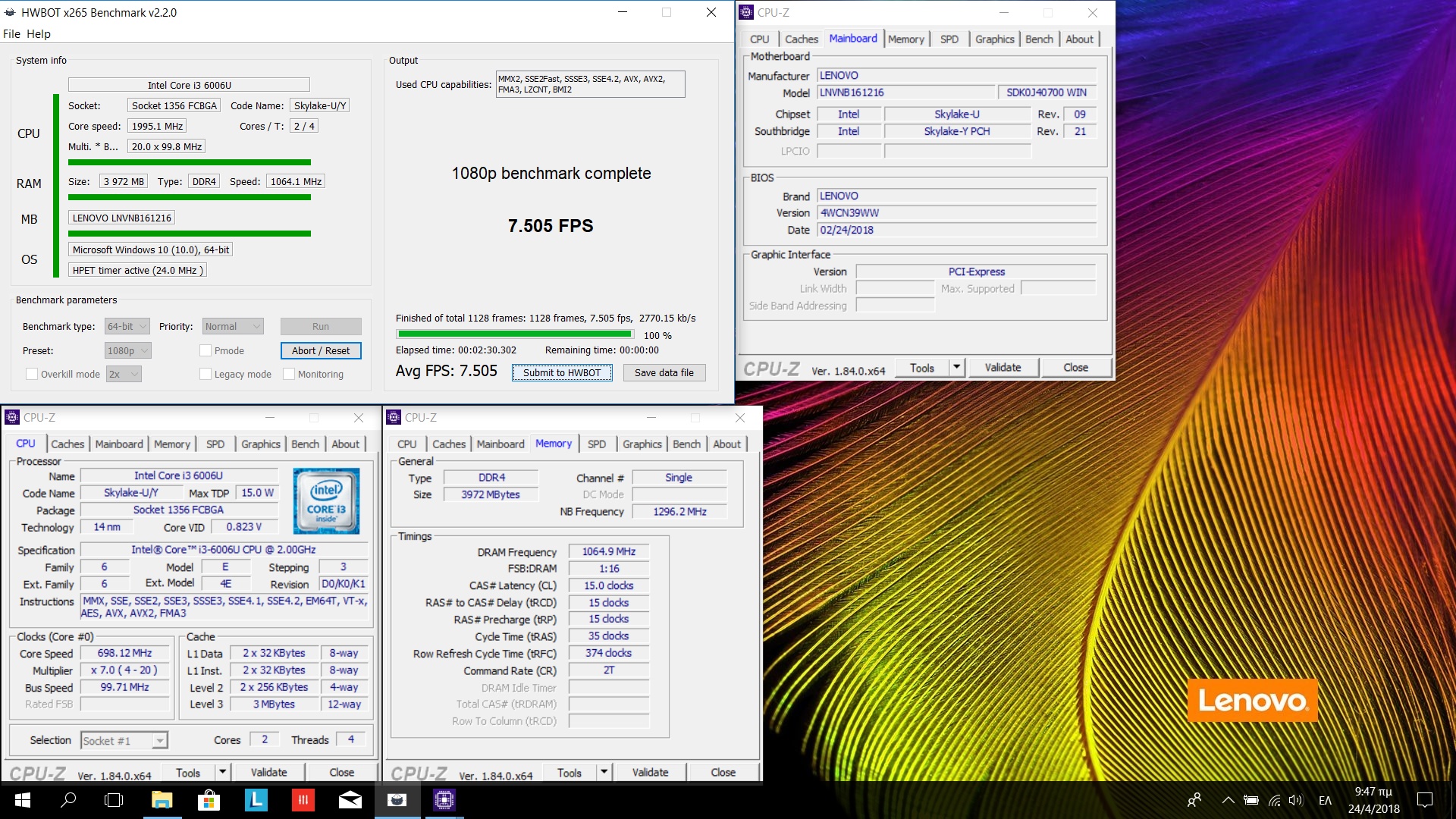Check battery status in the tray

[1251, 800]
